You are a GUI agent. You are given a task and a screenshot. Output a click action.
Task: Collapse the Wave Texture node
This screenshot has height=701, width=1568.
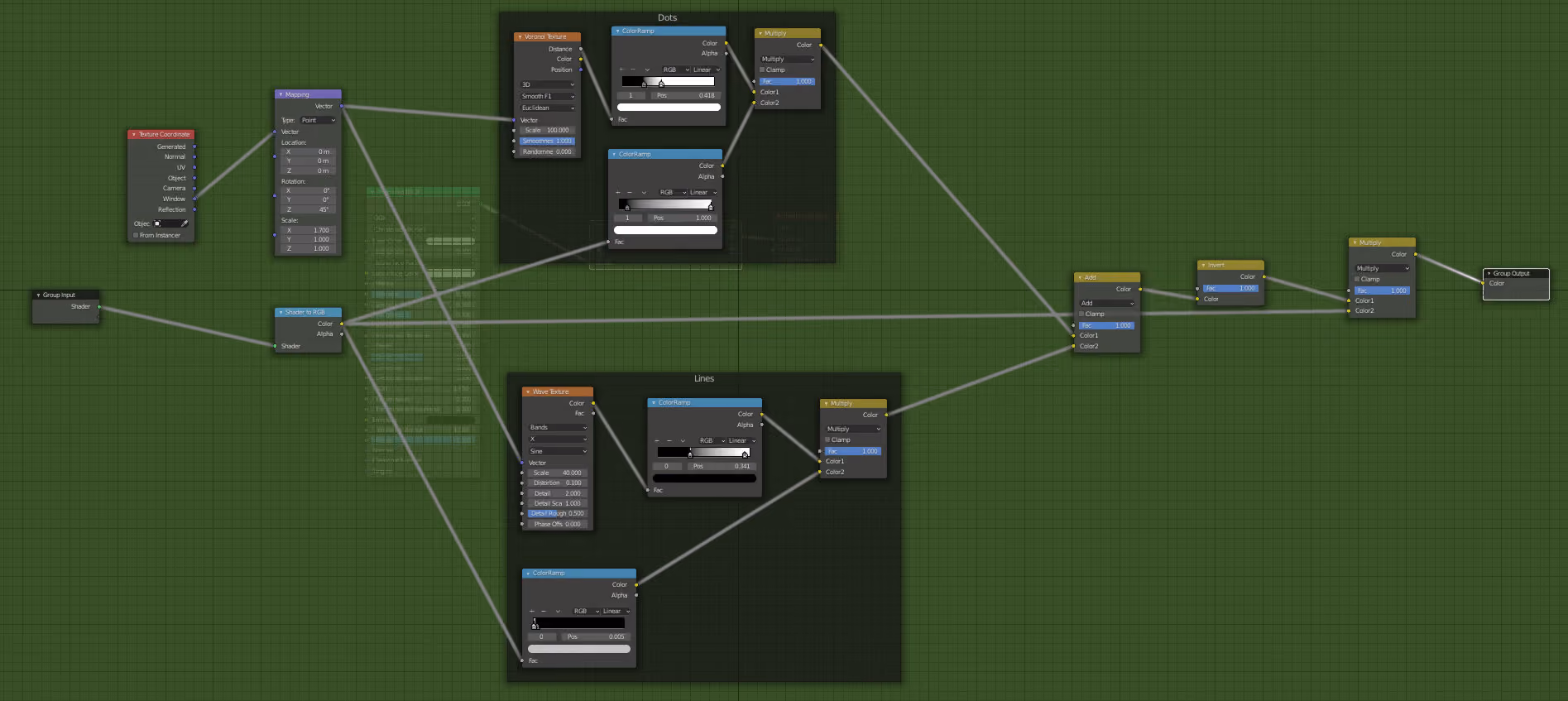pos(528,391)
